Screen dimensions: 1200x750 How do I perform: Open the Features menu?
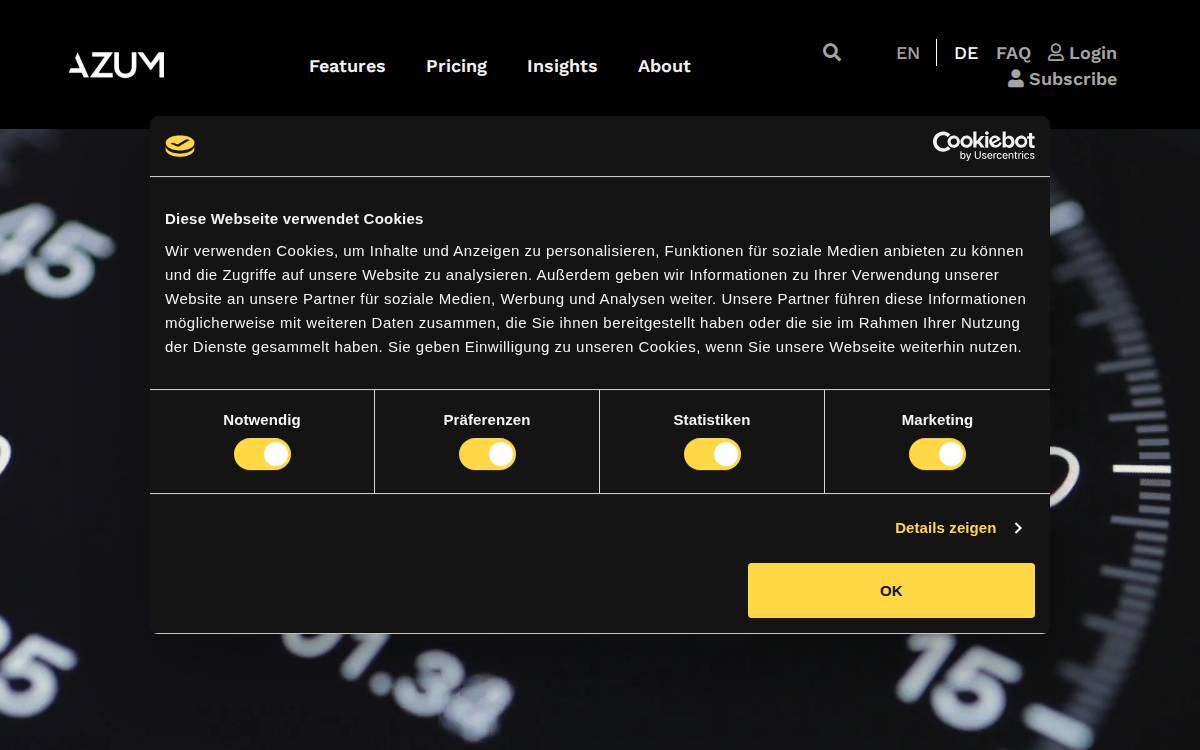click(x=347, y=66)
